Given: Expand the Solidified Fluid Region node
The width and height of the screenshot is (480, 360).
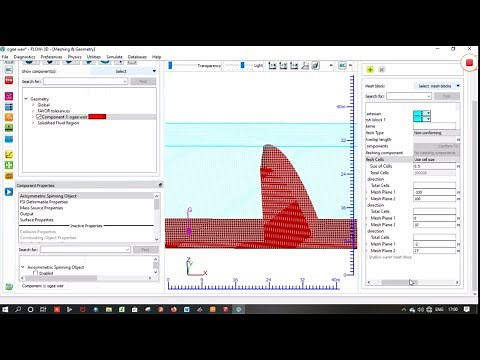Looking at the screenshot, I should [33, 123].
